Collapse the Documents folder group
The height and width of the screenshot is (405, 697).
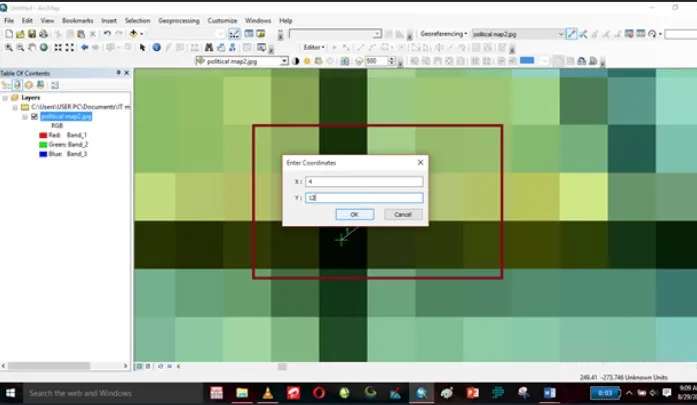point(15,107)
